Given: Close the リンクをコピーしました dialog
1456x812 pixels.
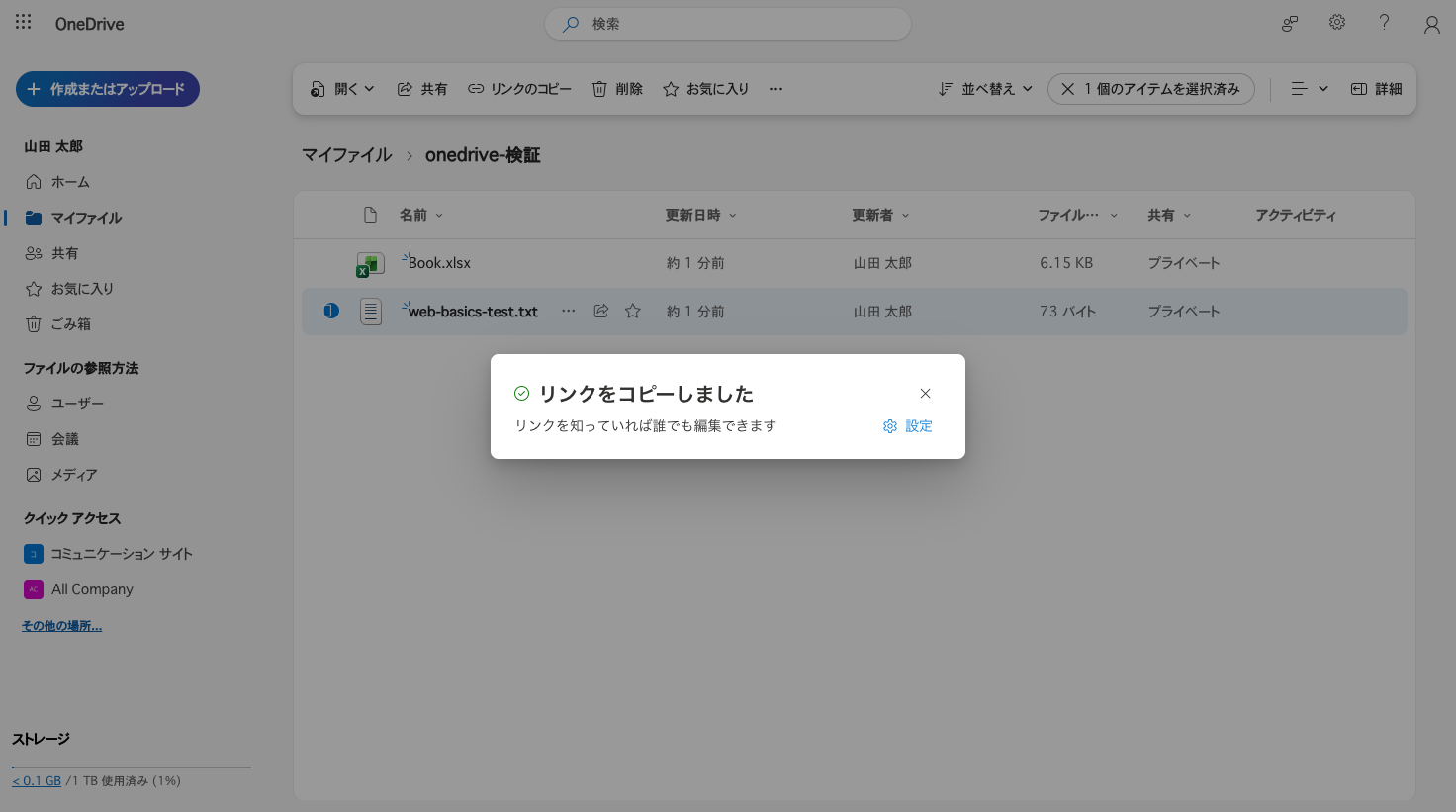Looking at the screenshot, I should coord(925,394).
